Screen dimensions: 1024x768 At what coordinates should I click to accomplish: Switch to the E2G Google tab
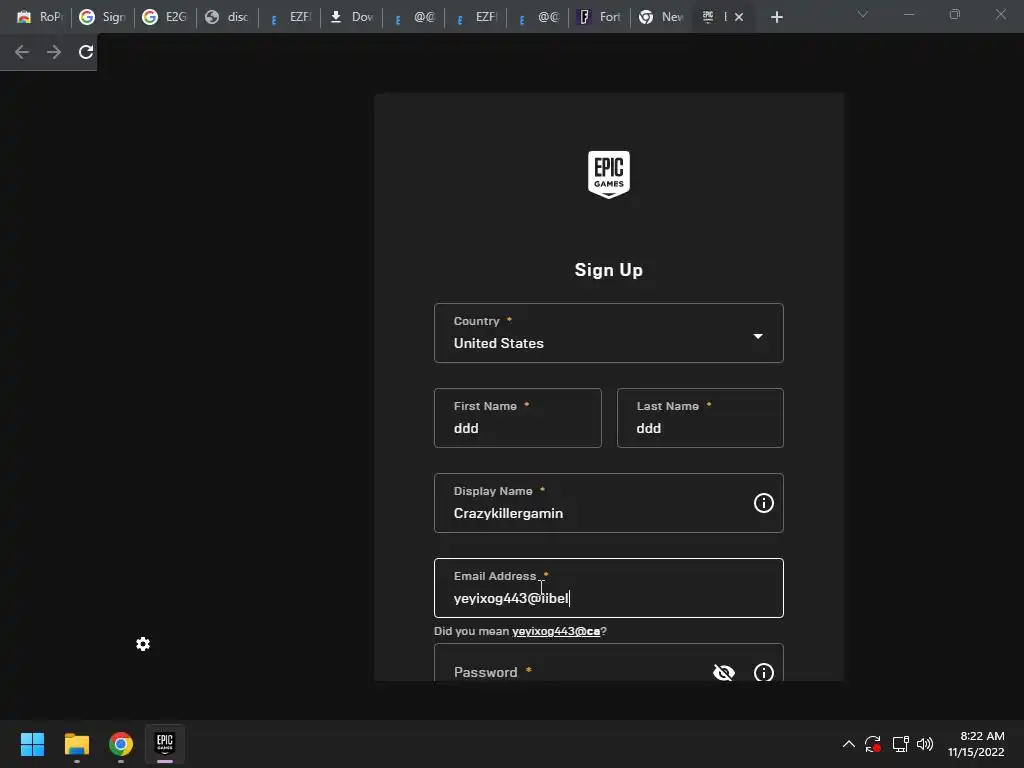(165, 17)
